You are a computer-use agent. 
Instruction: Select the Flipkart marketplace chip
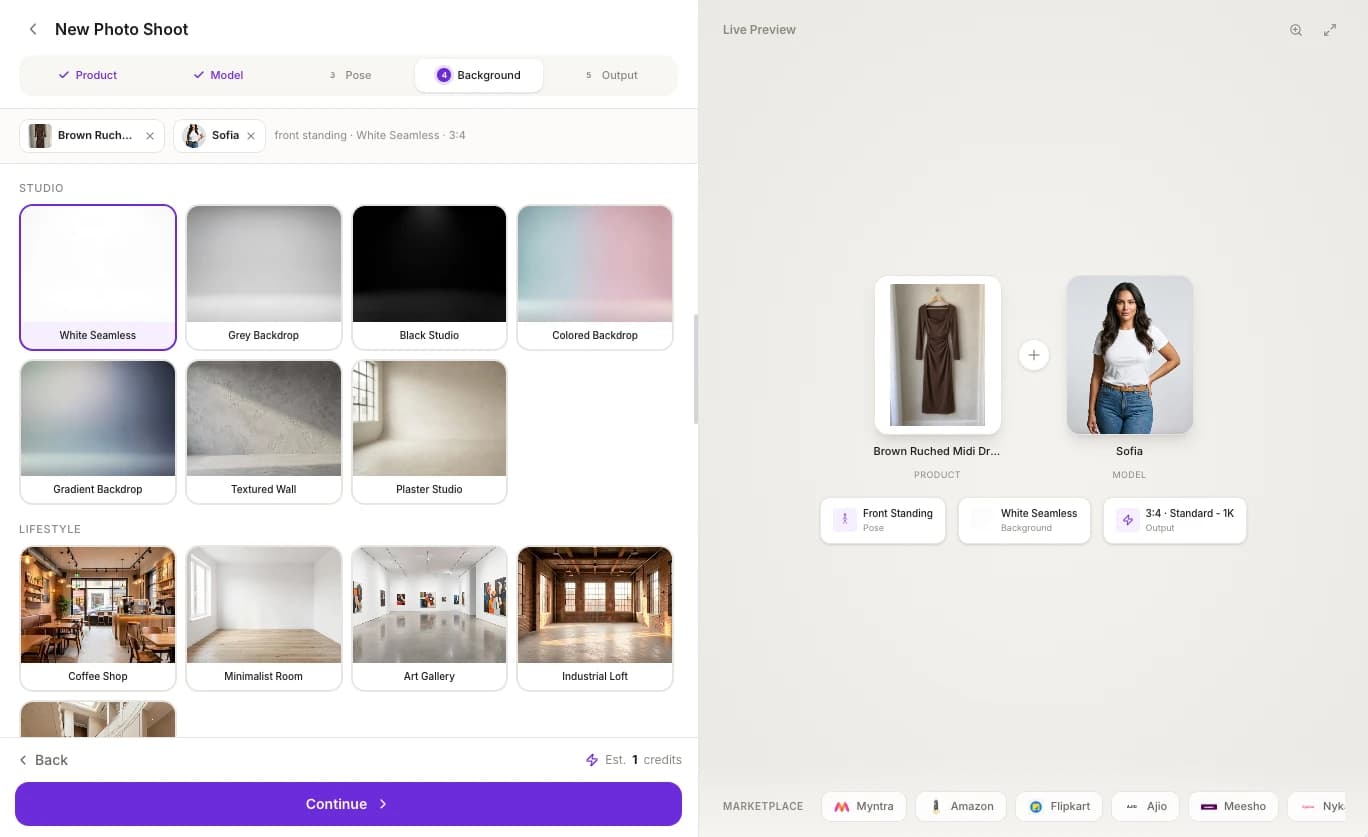click(1060, 806)
